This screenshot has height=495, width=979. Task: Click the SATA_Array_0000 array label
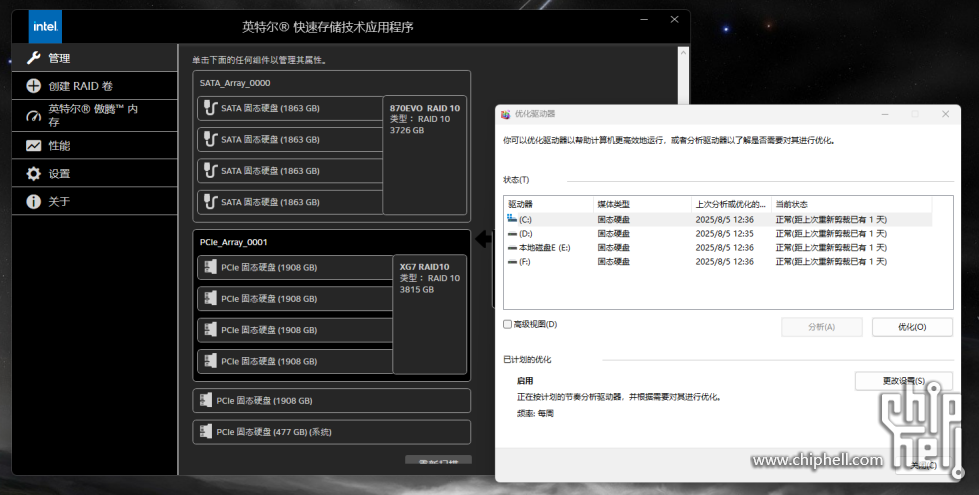click(x=235, y=83)
